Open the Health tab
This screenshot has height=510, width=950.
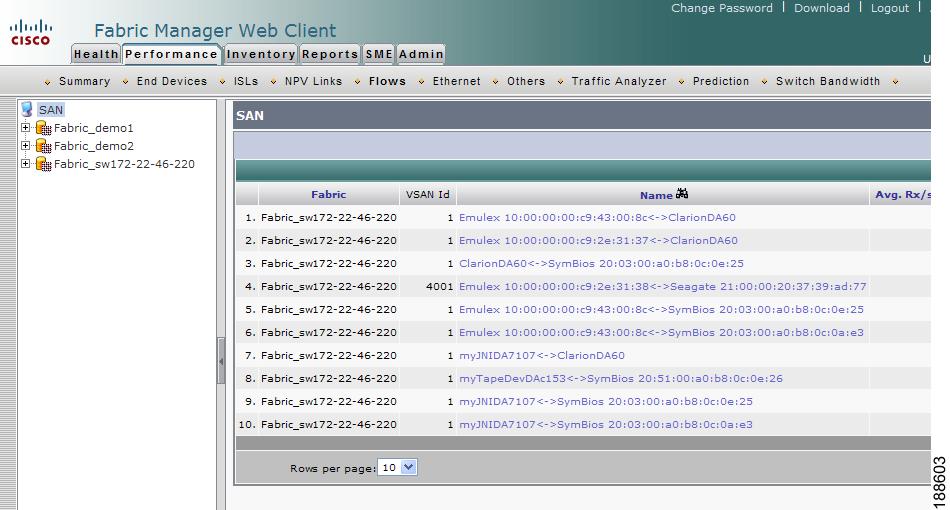96,54
